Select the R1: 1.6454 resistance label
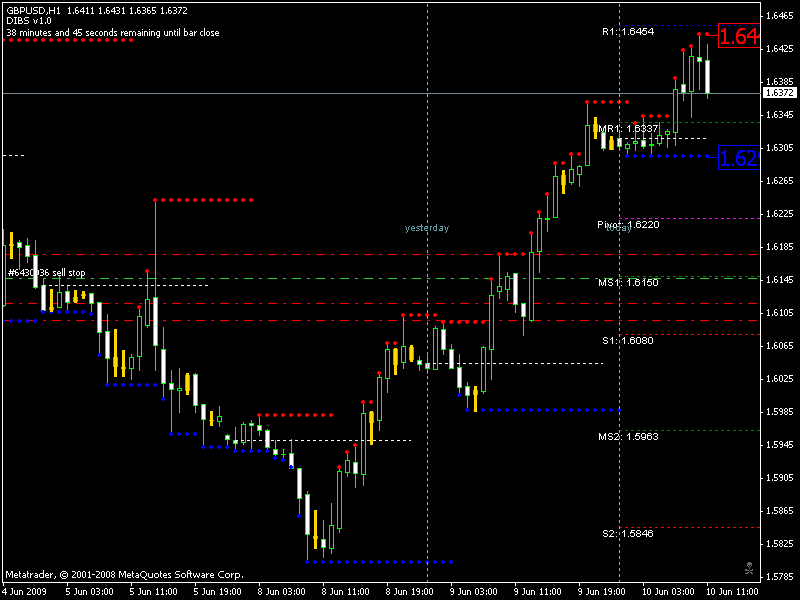Image resolution: width=800 pixels, height=600 pixels. [625, 30]
